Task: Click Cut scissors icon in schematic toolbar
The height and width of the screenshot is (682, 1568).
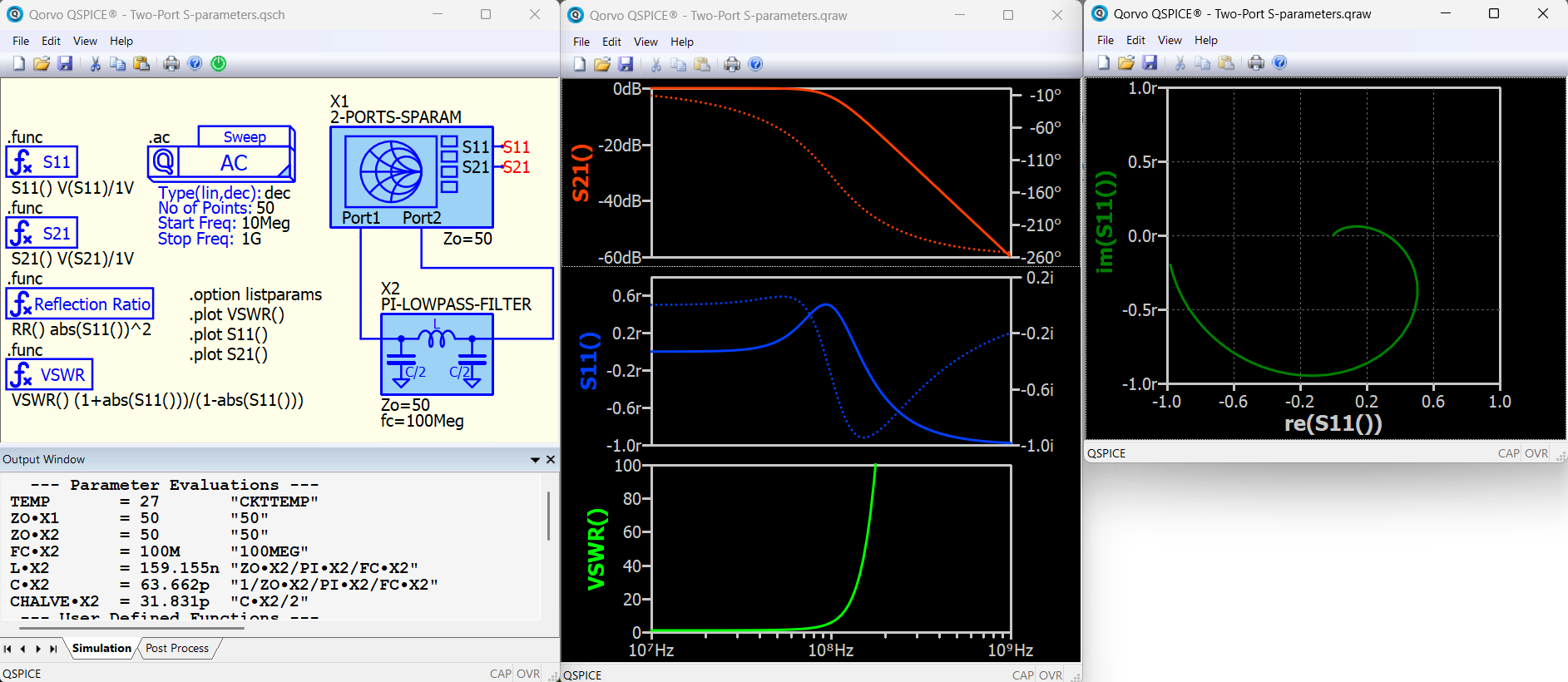Action: pos(95,63)
